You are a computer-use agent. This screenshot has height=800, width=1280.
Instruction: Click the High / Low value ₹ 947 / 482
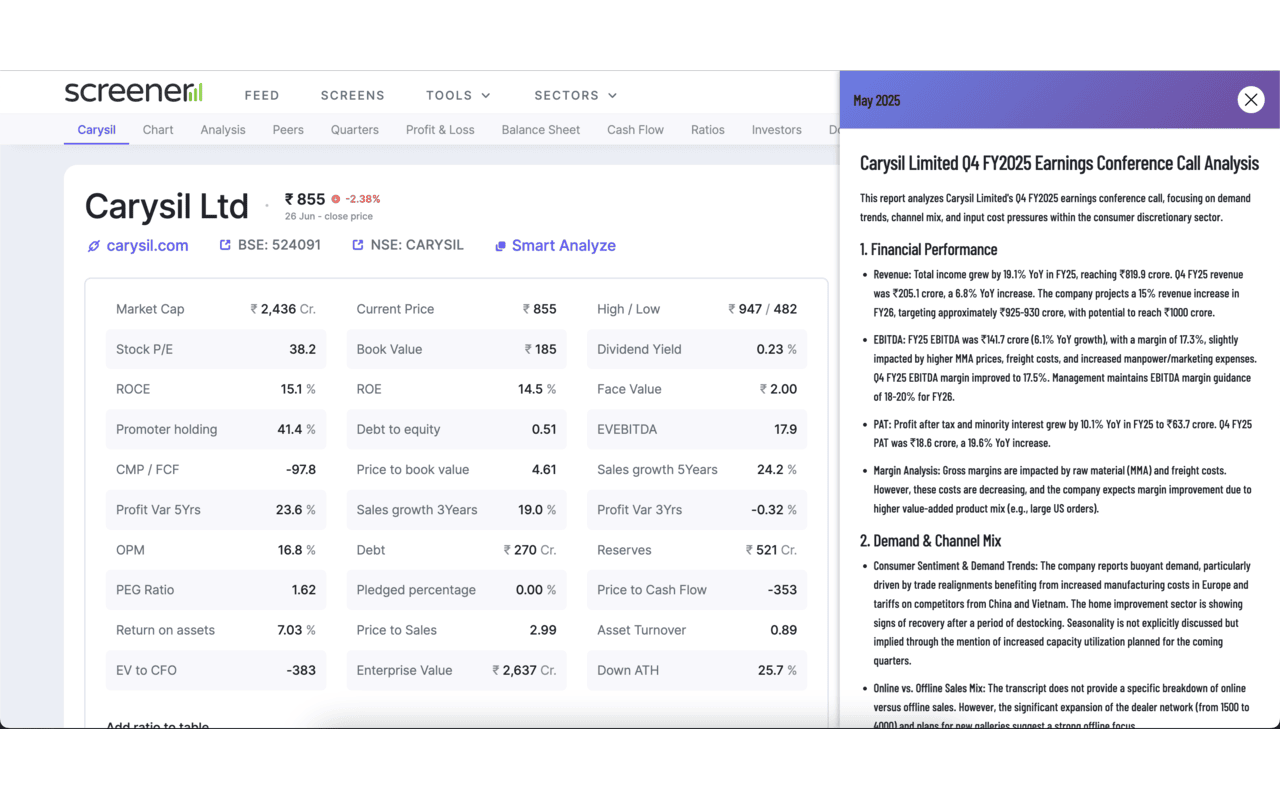[x=762, y=309]
